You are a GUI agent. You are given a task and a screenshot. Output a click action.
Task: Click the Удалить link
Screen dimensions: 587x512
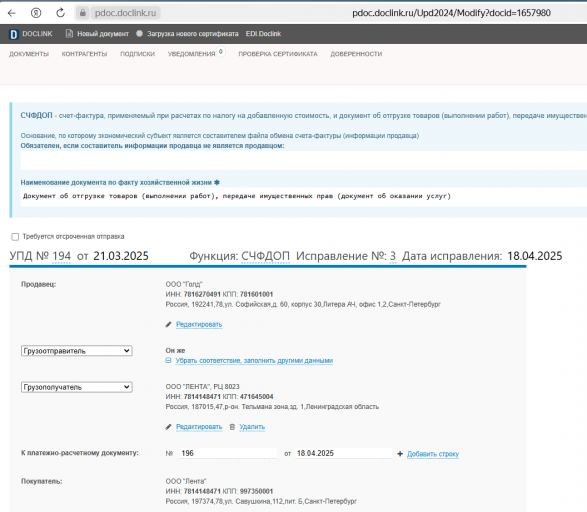pyautogui.click(x=252, y=427)
